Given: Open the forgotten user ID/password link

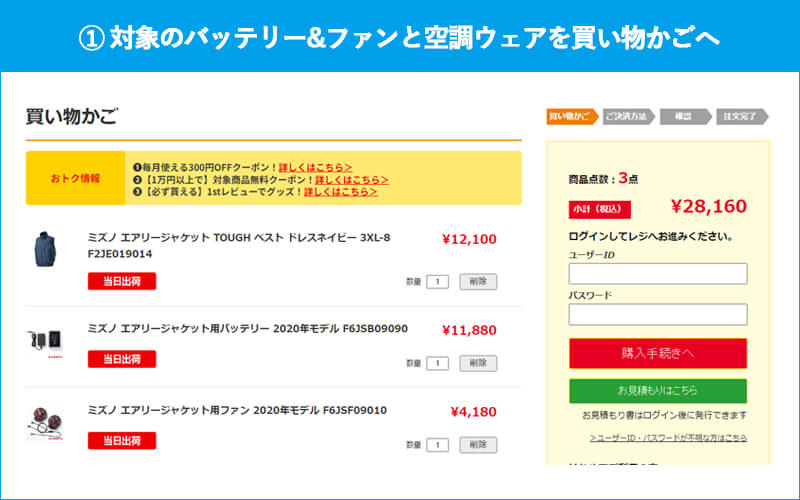Looking at the screenshot, I should click(x=668, y=438).
